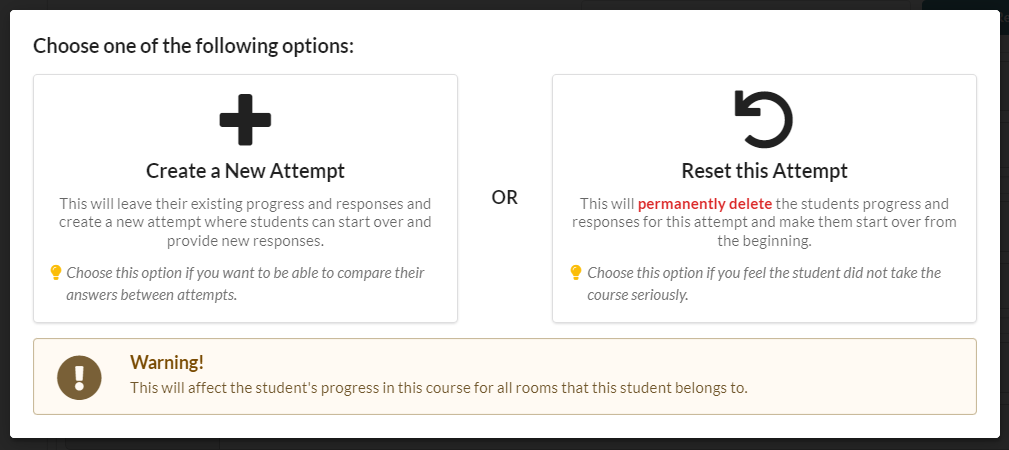
Task: Click the exclamation mark warning icon
Action: [x=79, y=377]
